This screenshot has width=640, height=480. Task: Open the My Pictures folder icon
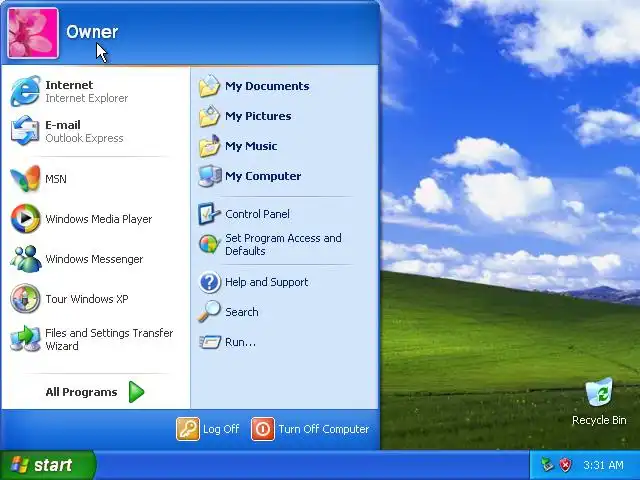click(x=209, y=116)
